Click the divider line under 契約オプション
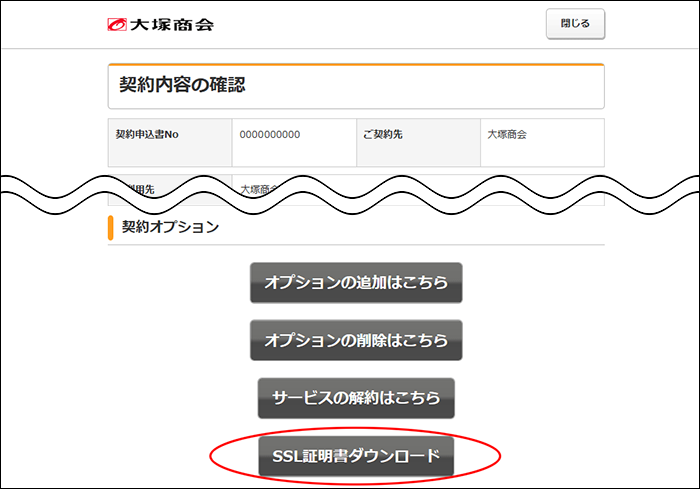The width and height of the screenshot is (700, 489). (355, 244)
